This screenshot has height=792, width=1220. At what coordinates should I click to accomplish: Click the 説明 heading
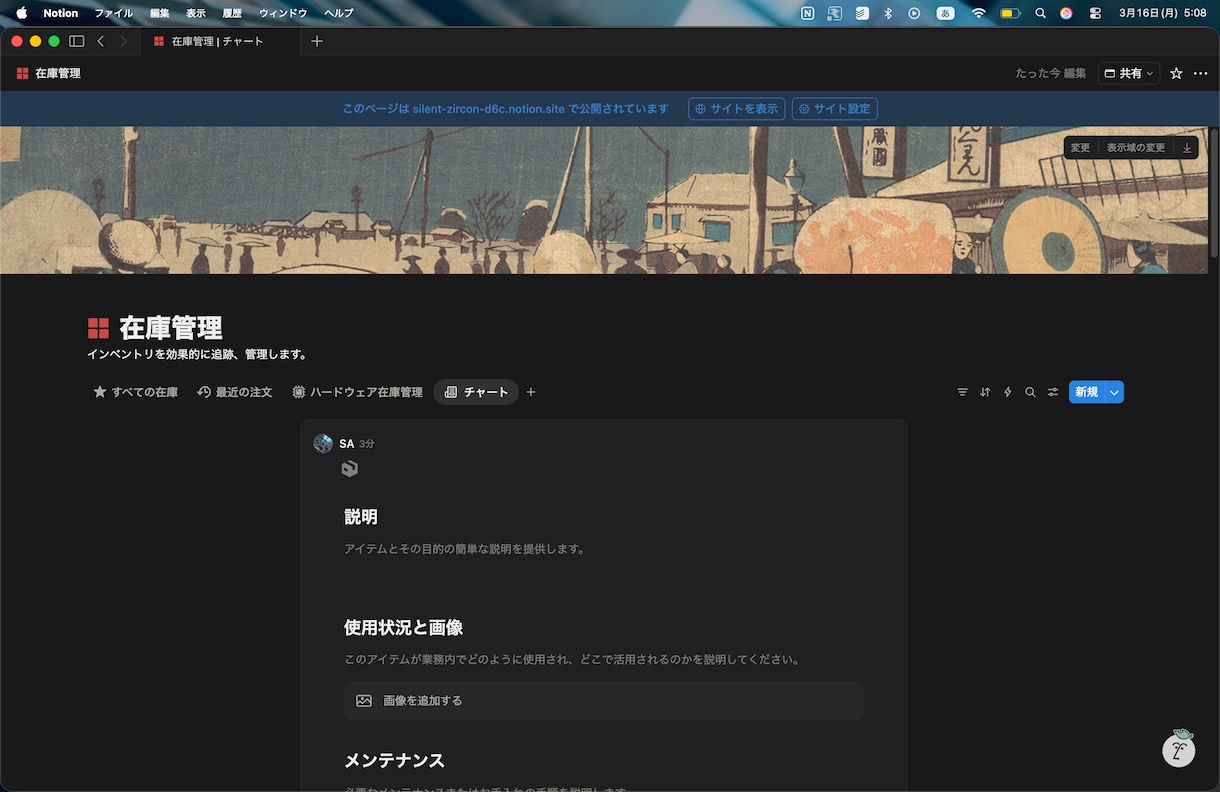click(361, 517)
